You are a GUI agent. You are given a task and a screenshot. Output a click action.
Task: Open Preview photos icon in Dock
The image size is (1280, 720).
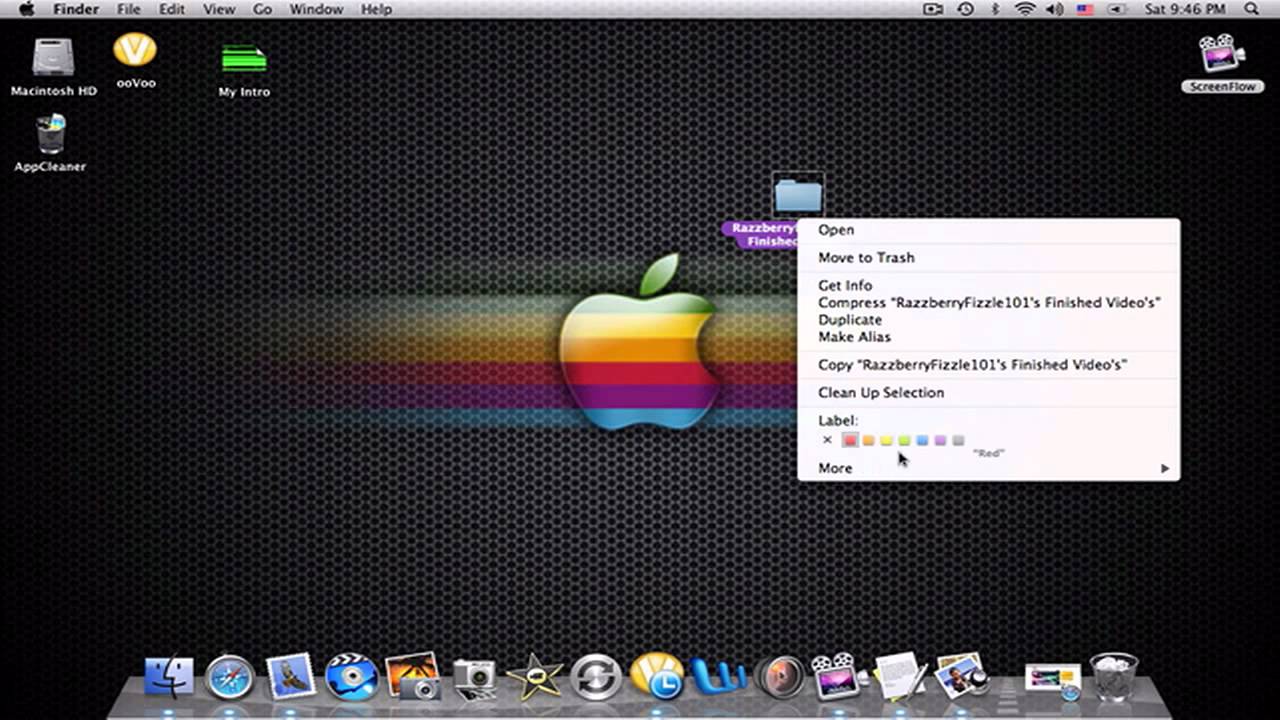[960, 676]
